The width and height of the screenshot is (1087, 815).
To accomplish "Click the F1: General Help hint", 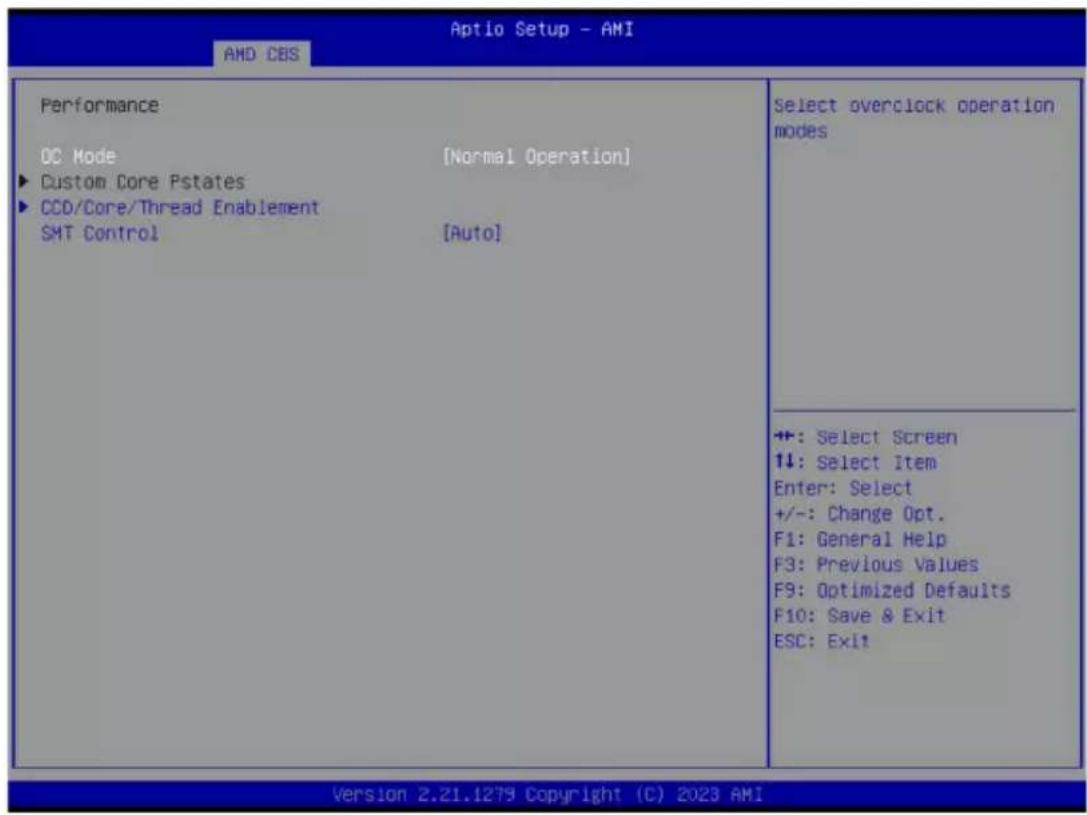I will click(x=860, y=539).
